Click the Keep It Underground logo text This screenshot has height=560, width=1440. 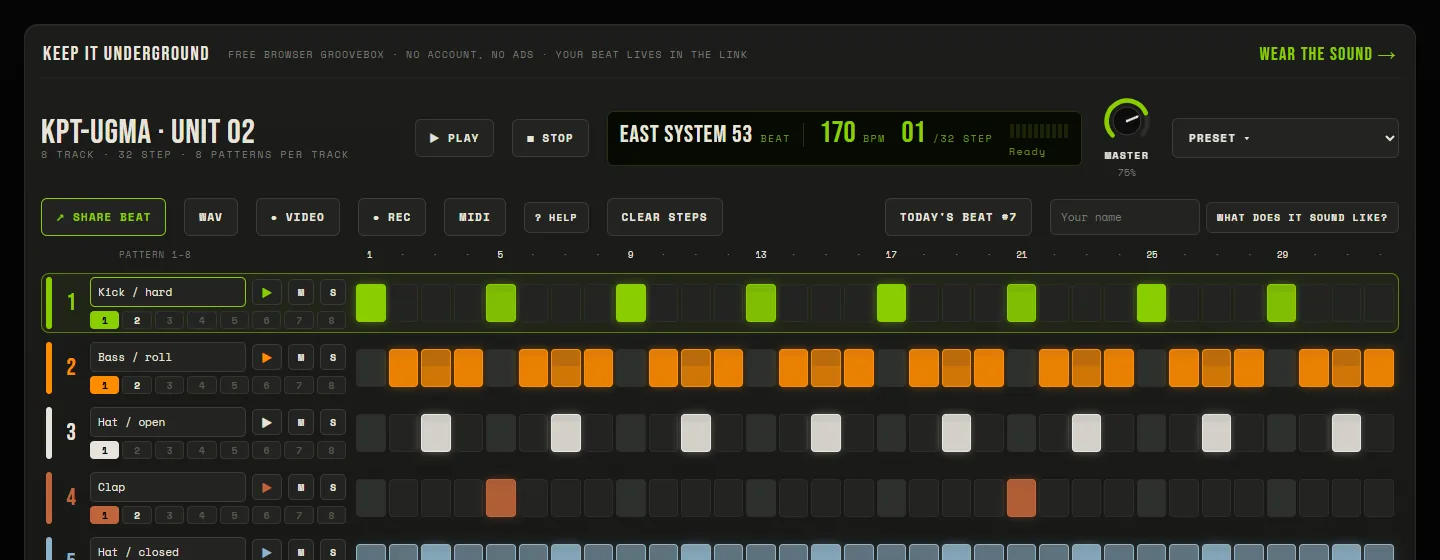126,54
